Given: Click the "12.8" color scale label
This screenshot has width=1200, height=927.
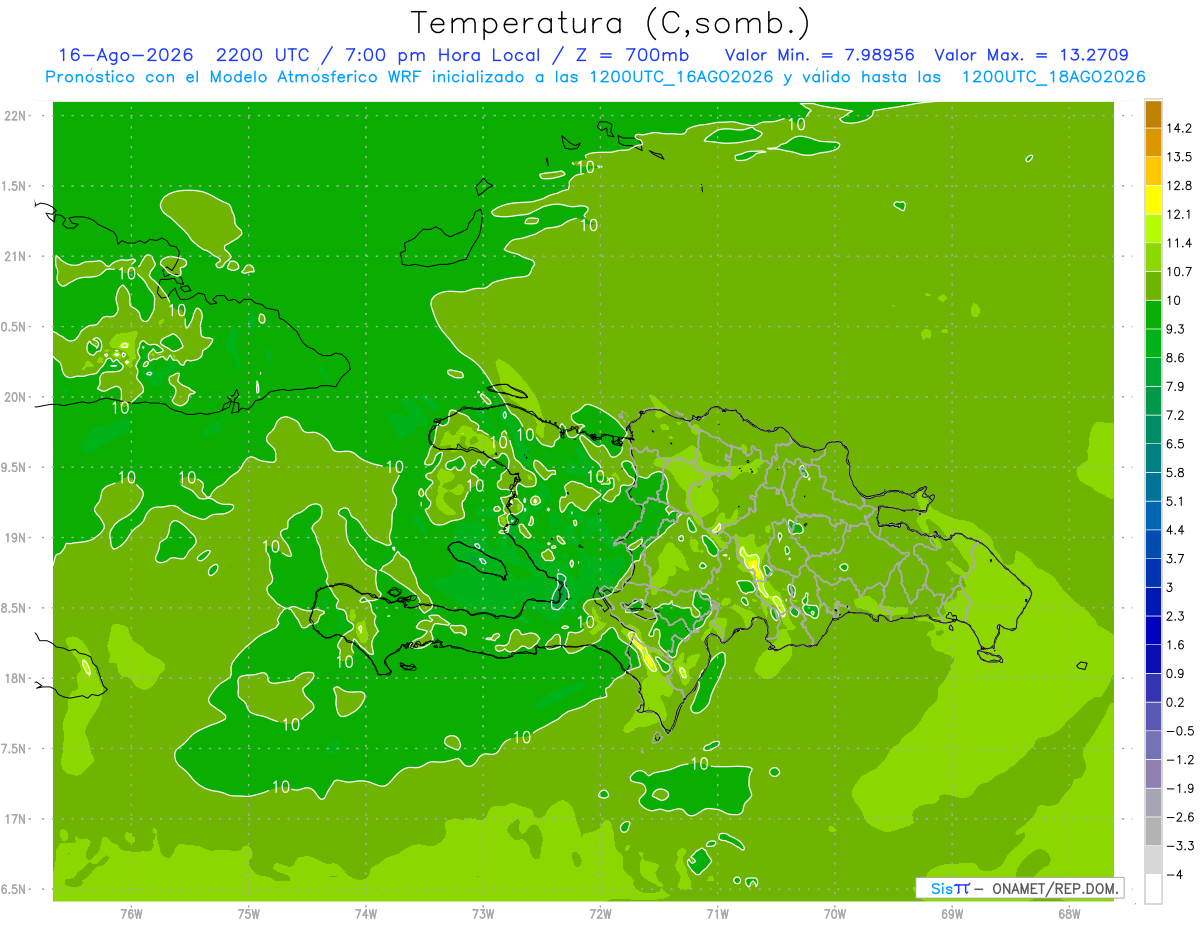Looking at the screenshot, I should [1181, 186].
